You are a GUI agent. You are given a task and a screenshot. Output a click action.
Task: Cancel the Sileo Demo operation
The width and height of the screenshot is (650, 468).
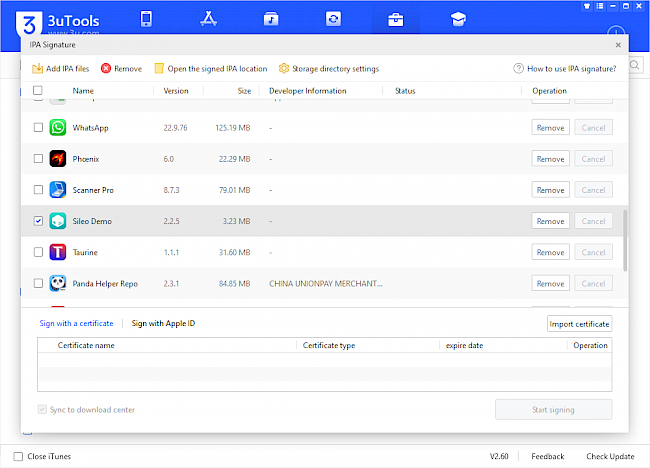[593, 221]
